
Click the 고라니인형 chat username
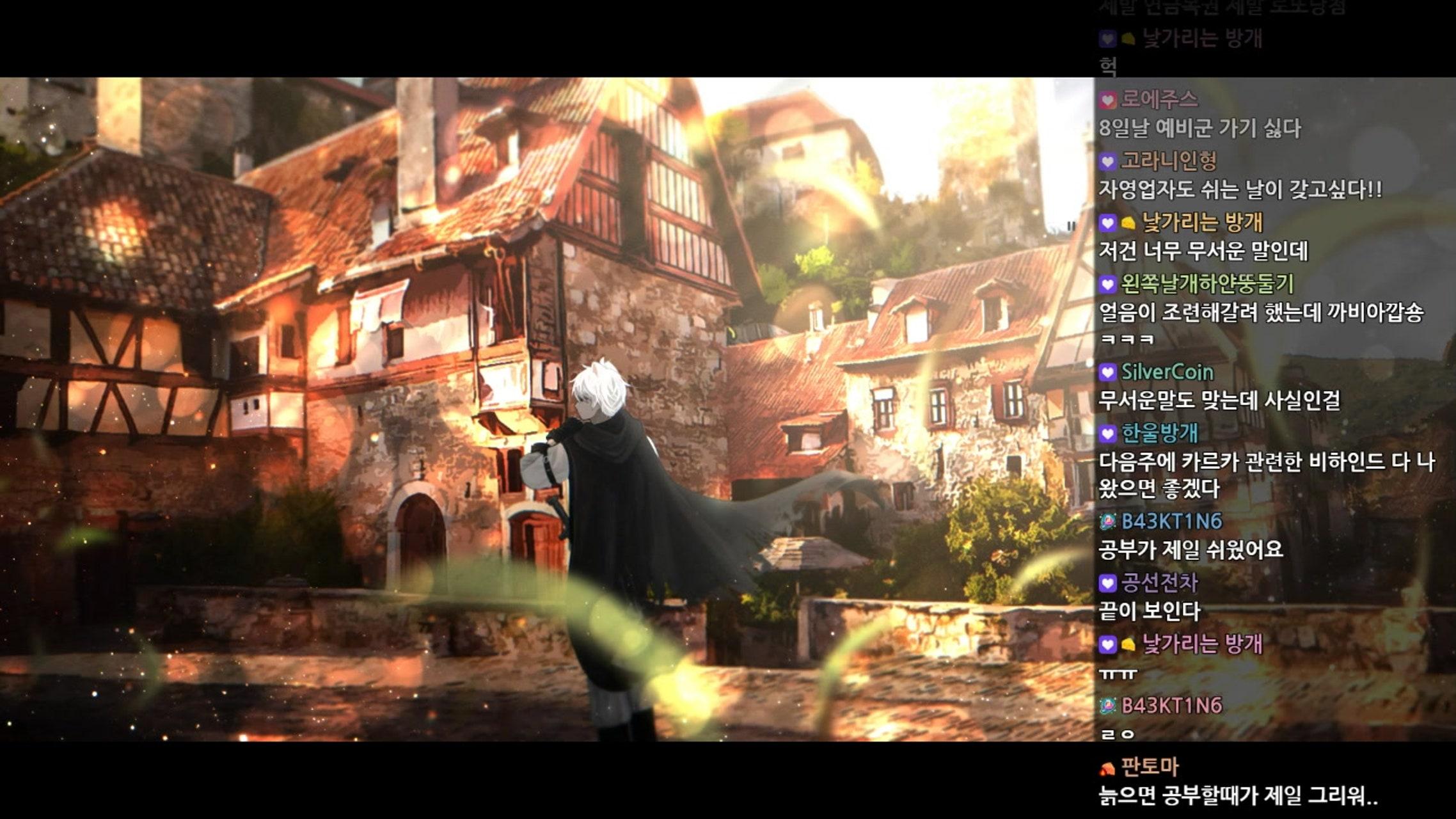[x=1168, y=161]
